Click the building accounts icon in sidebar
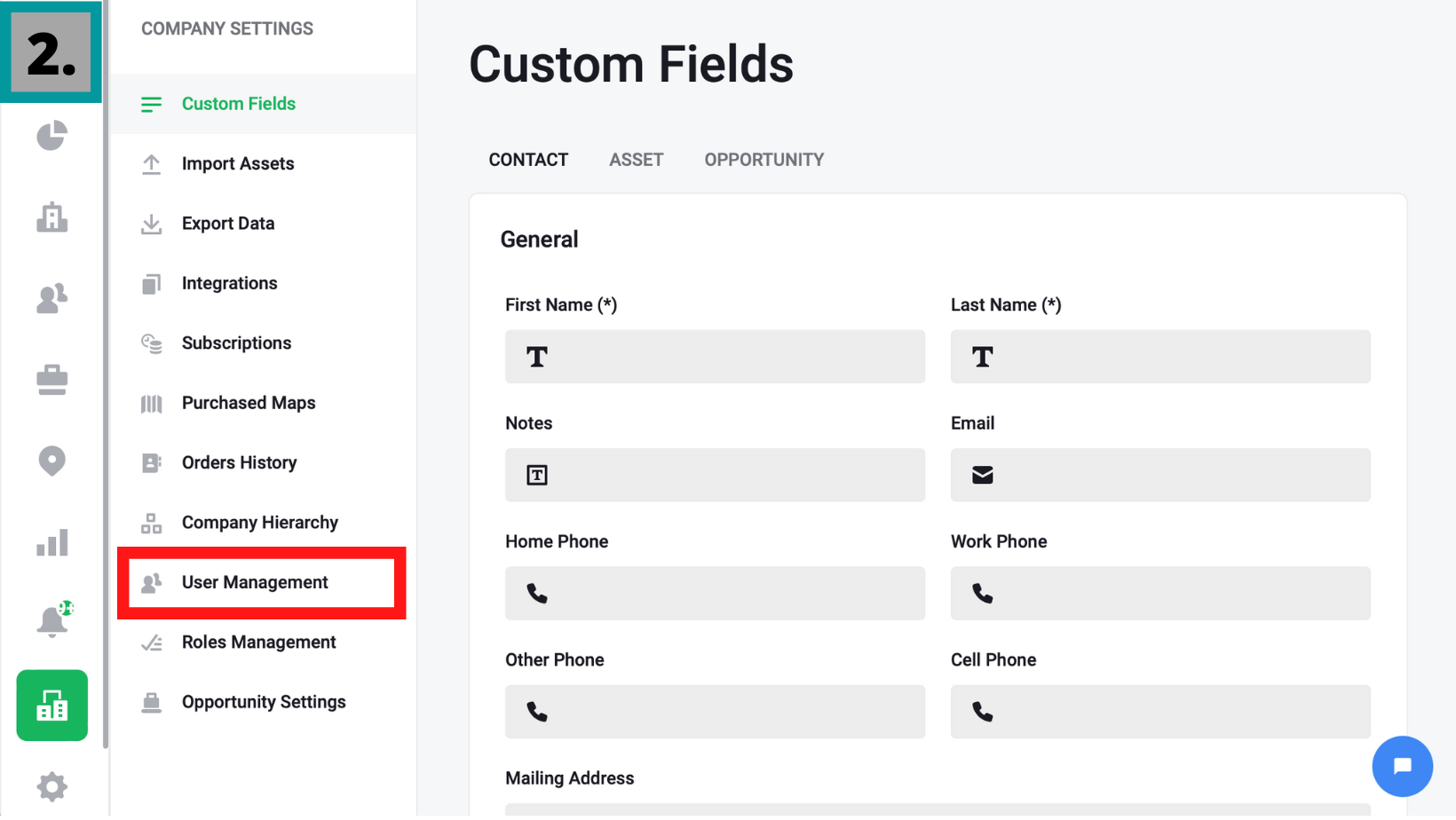The image size is (1456, 820). coord(51,217)
